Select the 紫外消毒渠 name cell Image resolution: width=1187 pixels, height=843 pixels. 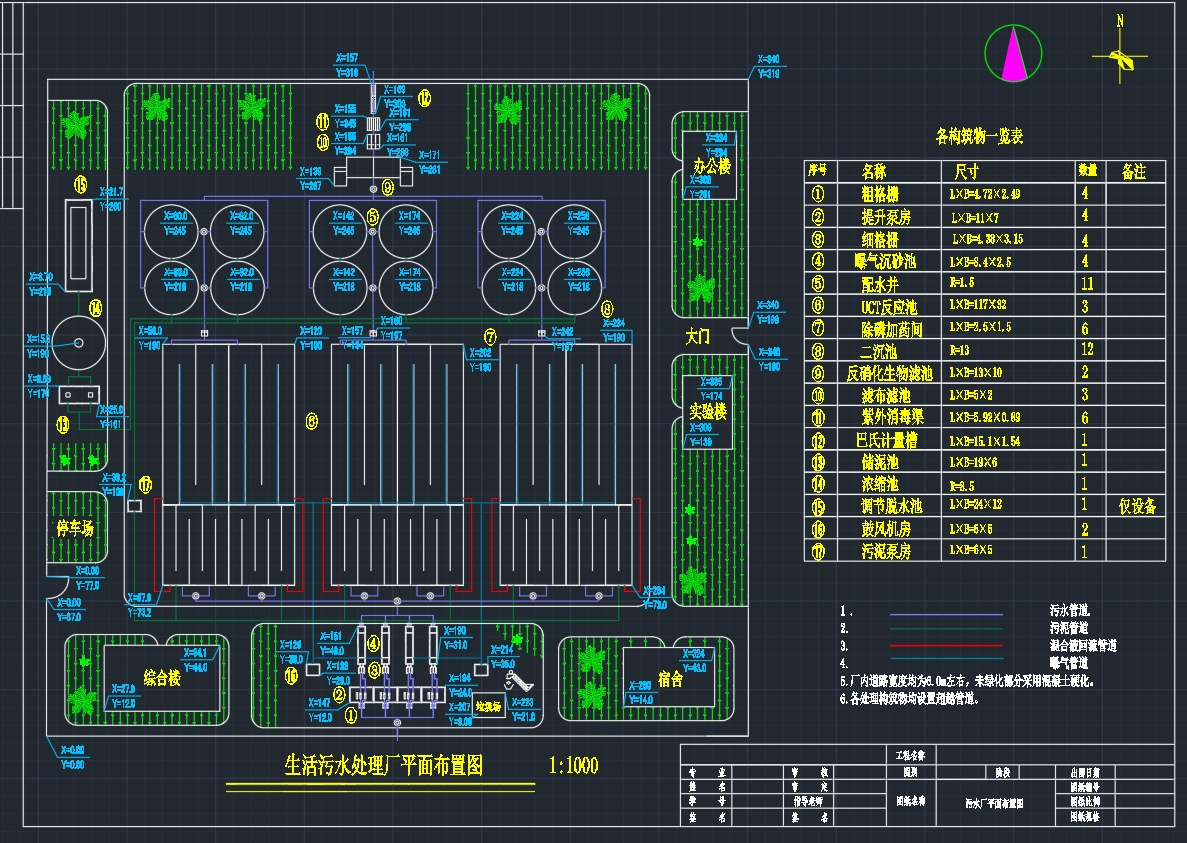pyautogui.click(x=892, y=417)
